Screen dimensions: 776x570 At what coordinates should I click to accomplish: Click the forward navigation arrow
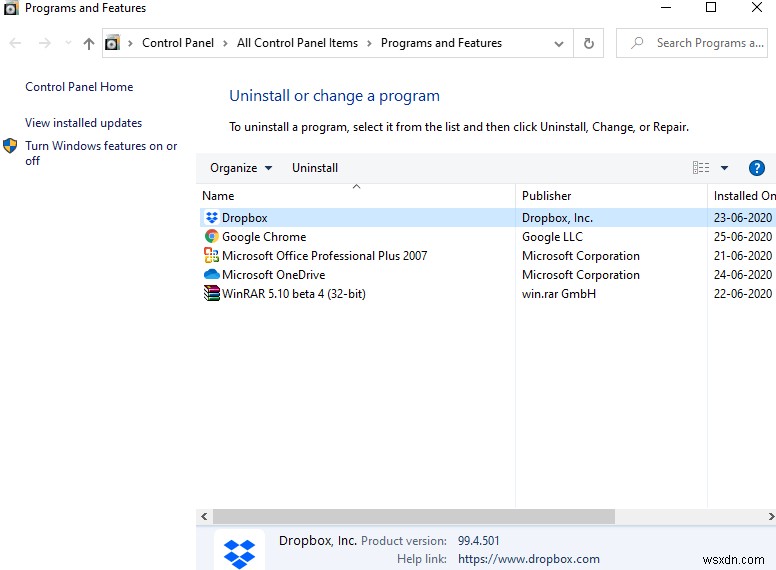click(45, 44)
